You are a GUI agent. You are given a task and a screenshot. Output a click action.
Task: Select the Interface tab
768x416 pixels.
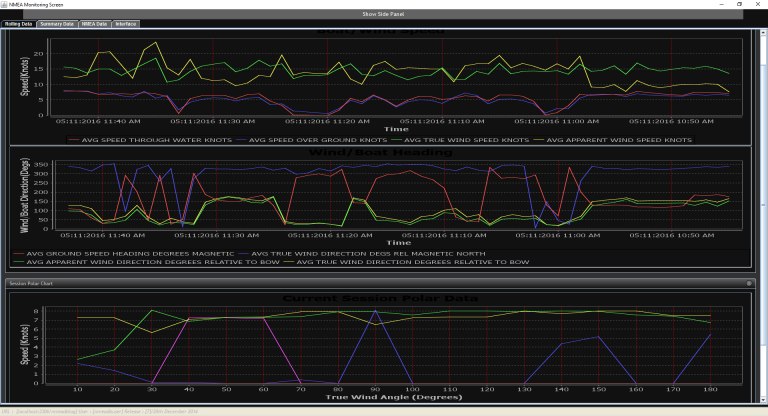[126, 24]
